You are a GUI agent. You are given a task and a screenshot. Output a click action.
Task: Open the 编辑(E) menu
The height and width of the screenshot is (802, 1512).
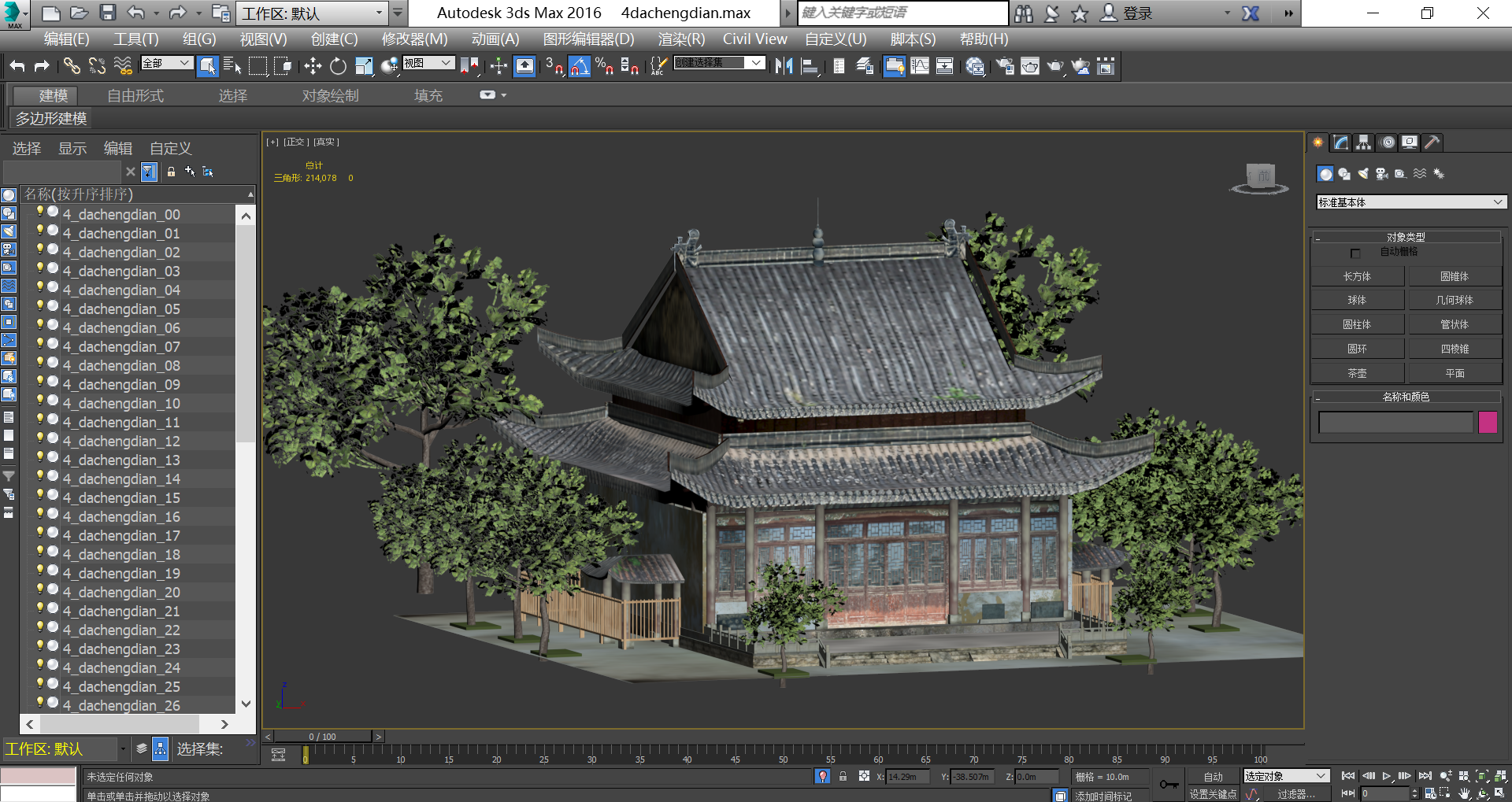[x=67, y=39]
